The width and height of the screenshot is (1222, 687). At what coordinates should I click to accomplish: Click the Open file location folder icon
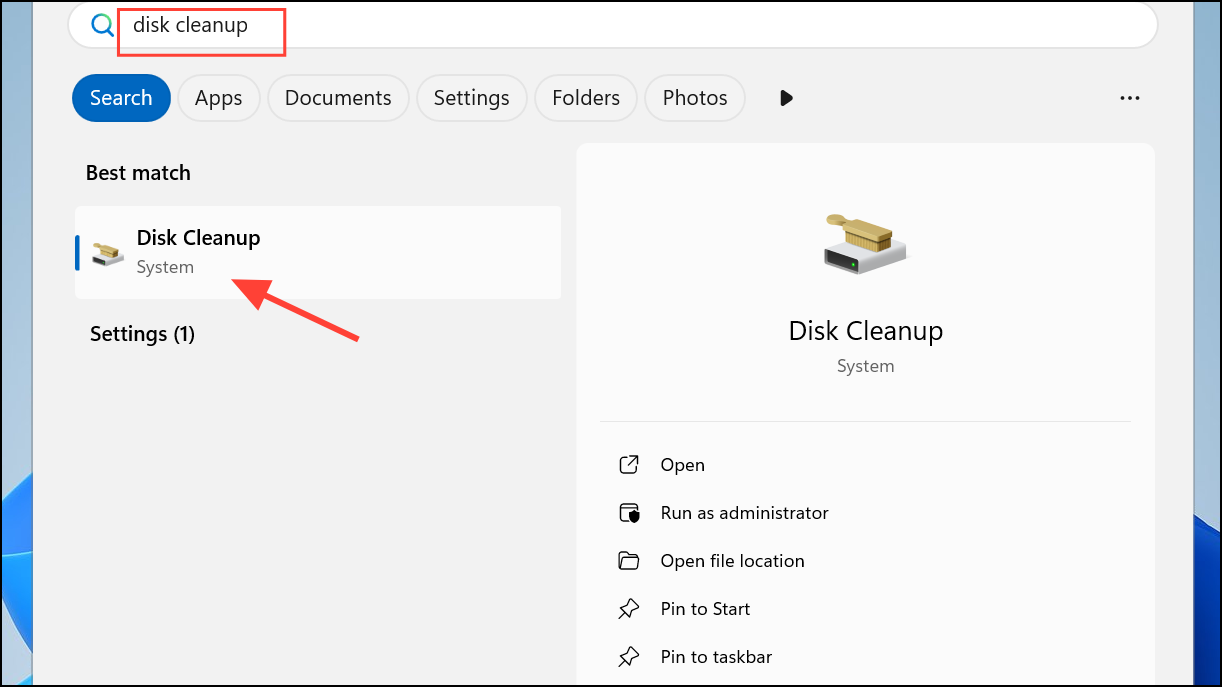pyautogui.click(x=629, y=561)
